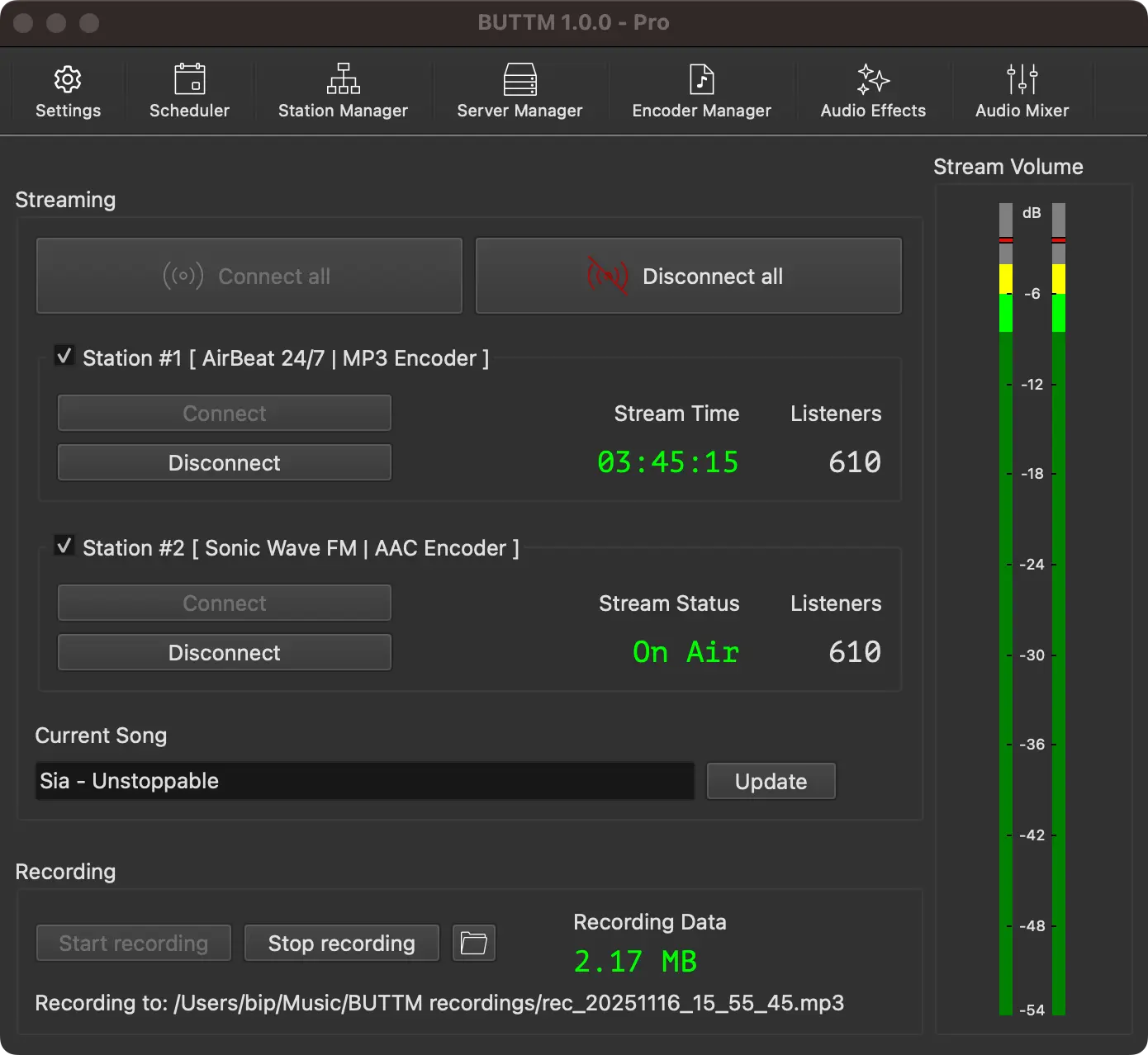Toggle the Station #2 On Air status display
This screenshot has height=1055, width=1148.
(685, 652)
